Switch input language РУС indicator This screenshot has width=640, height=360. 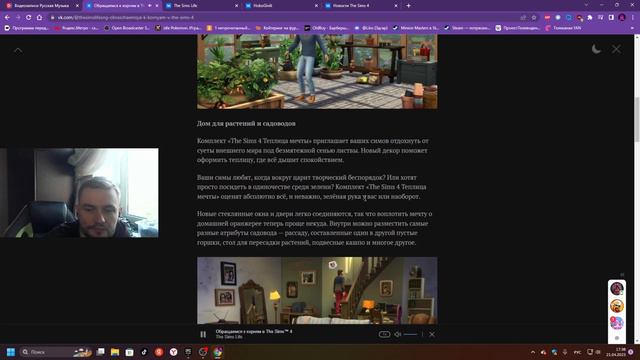(x=578, y=352)
